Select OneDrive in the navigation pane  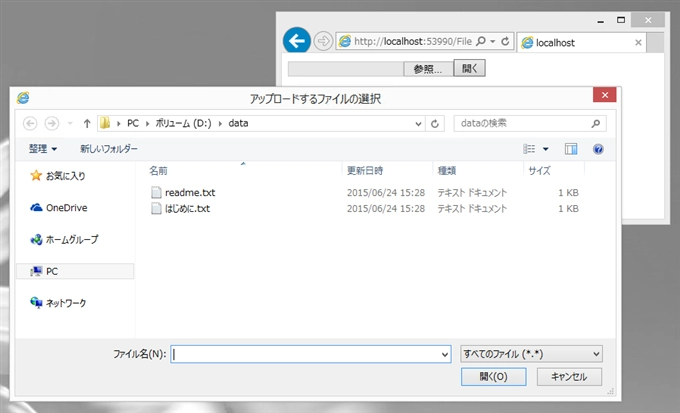coord(67,208)
